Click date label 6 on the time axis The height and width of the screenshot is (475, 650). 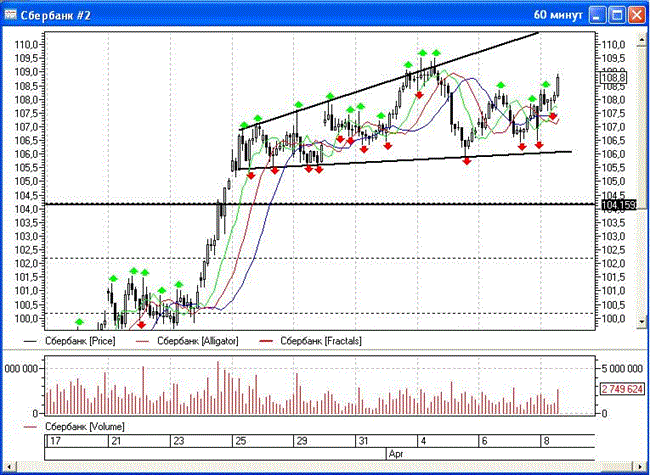(485, 441)
